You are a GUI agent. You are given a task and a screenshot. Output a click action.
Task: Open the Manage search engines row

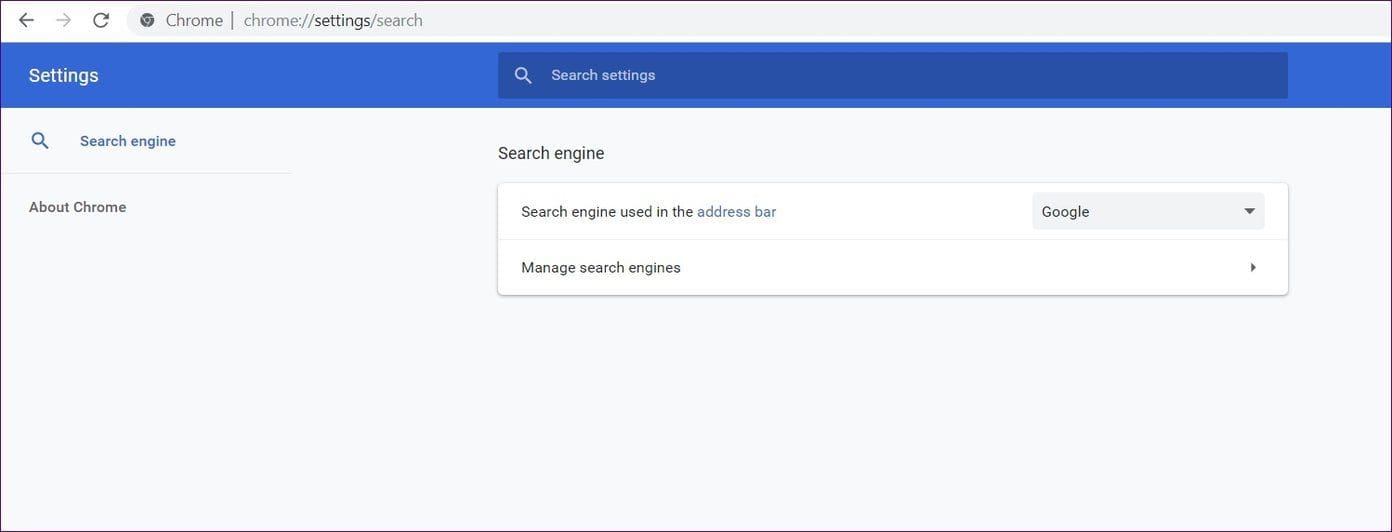coord(893,267)
